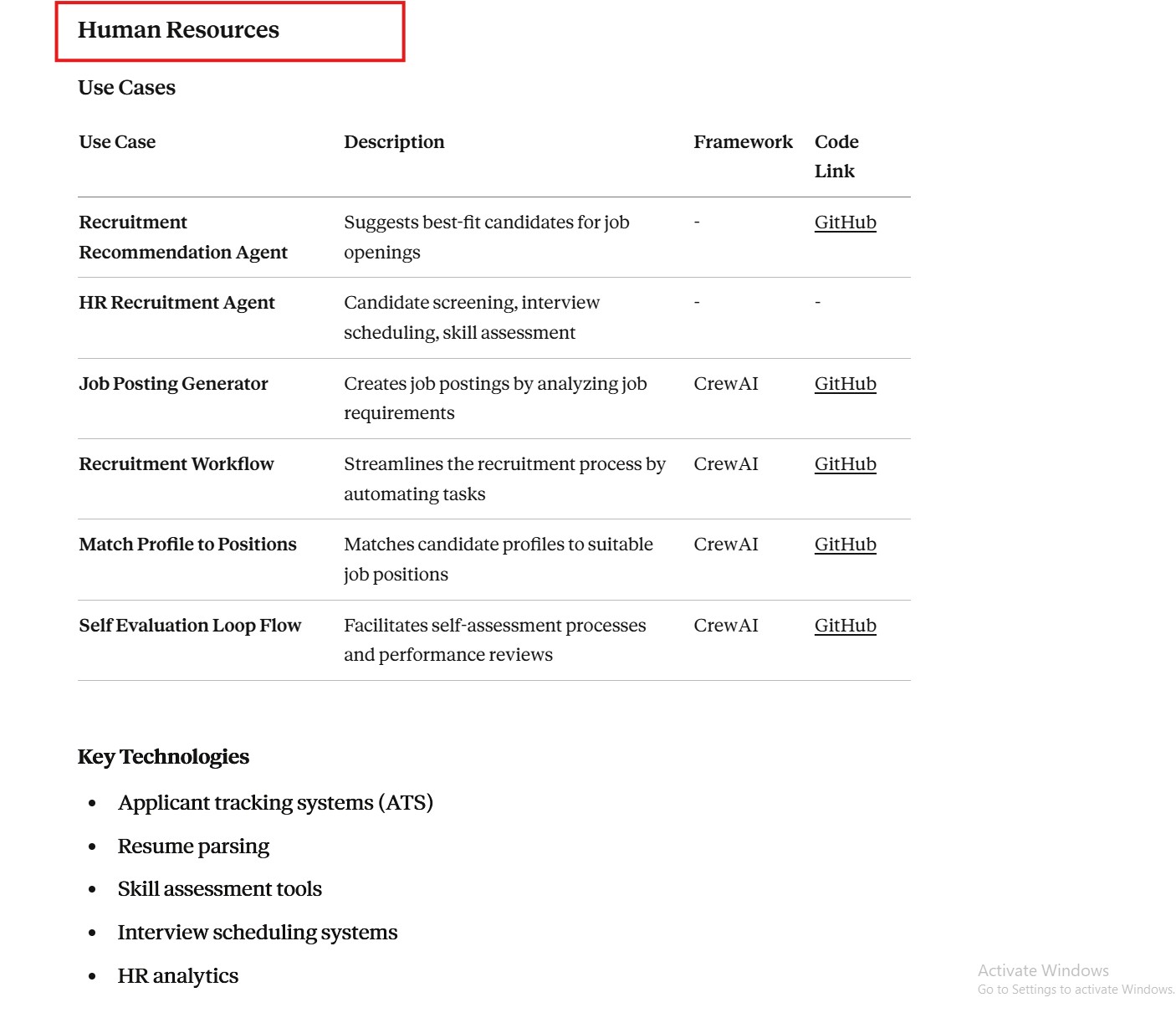Click the HR analytics bullet item
The image size is (1176, 1023).
(x=177, y=976)
